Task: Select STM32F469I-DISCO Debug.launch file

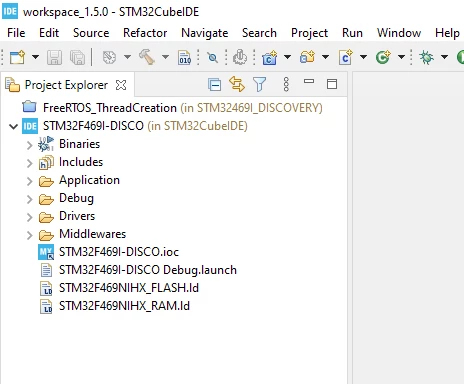Action: click(x=148, y=270)
